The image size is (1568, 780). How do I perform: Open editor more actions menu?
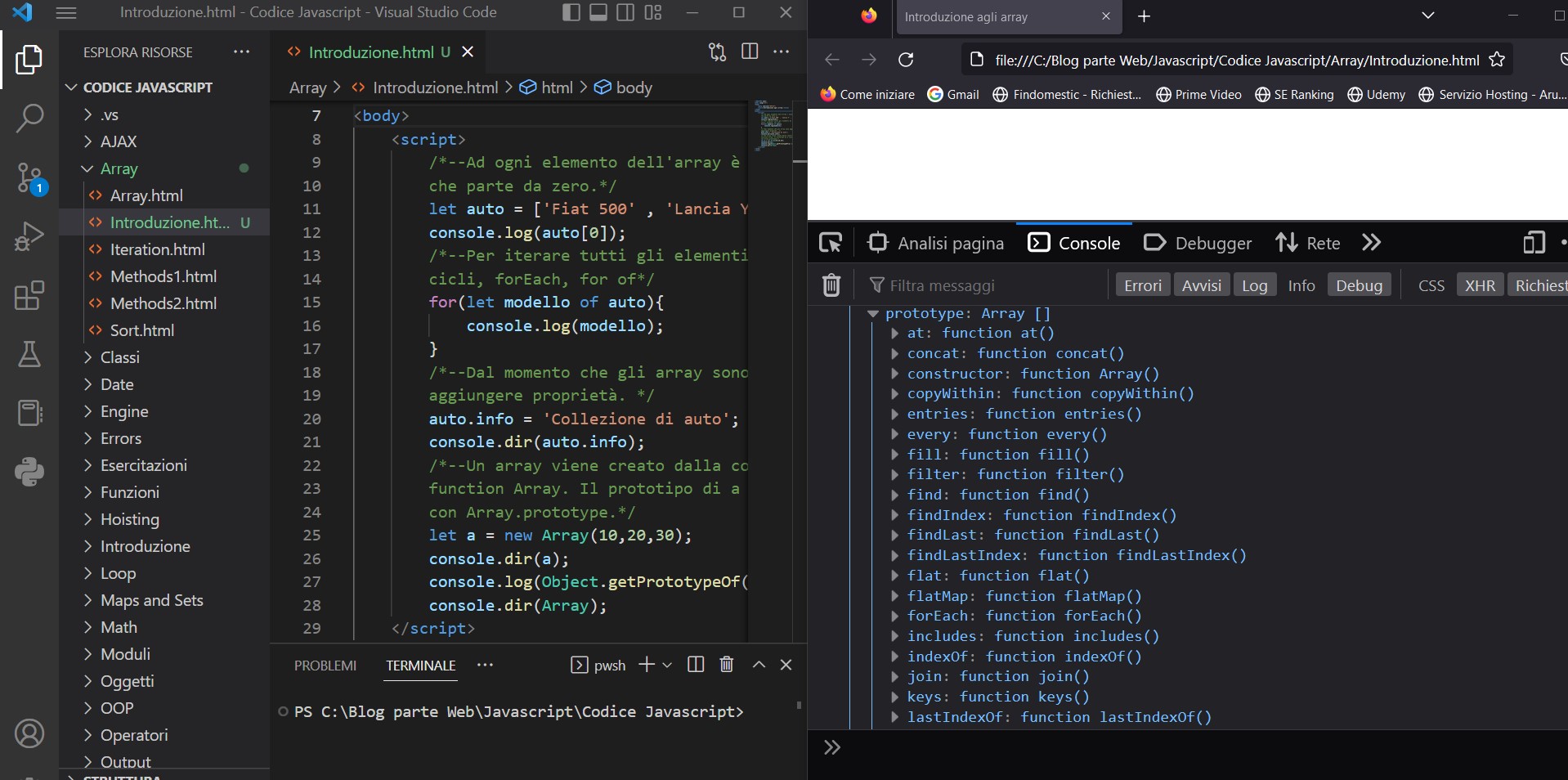click(x=782, y=52)
